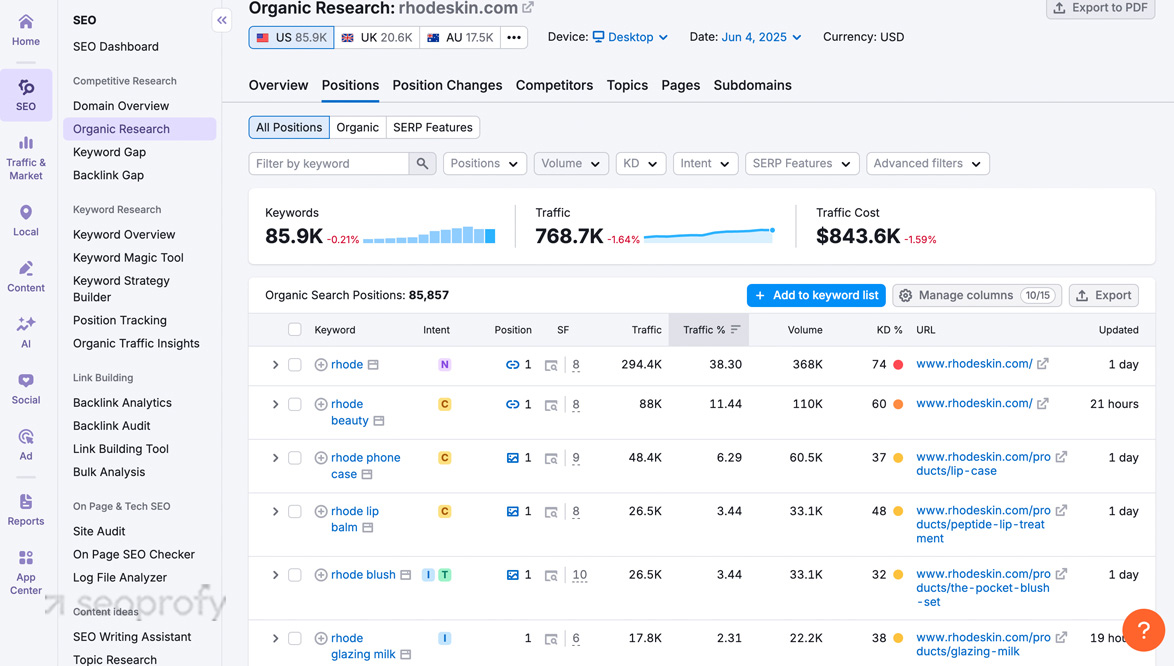Switch to the Topics tab
1174x666 pixels.
point(627,85)
